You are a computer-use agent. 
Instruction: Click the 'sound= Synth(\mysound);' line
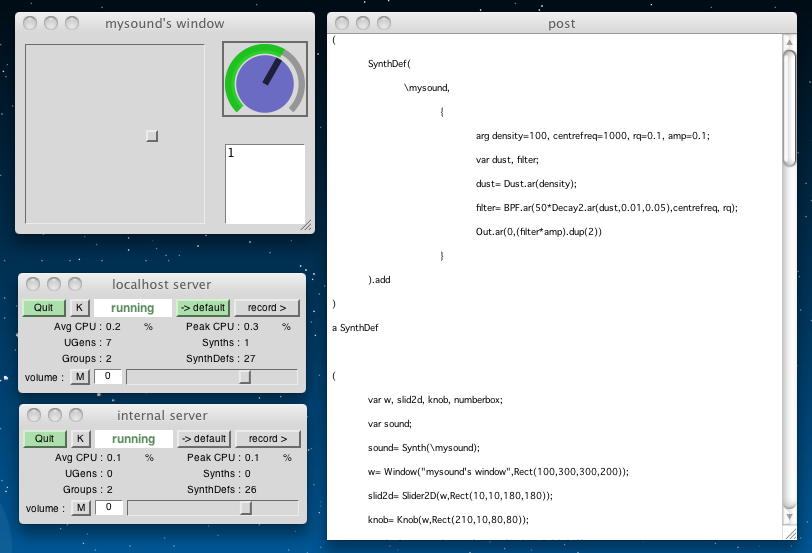point(424,447)
